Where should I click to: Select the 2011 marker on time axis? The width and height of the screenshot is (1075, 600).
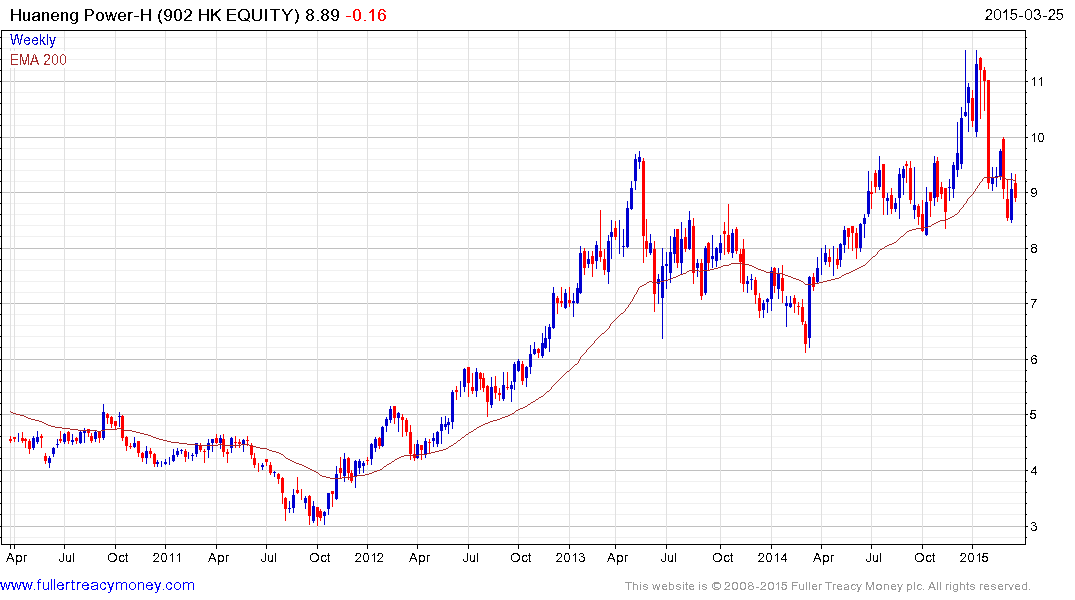(x=167, y=557)
